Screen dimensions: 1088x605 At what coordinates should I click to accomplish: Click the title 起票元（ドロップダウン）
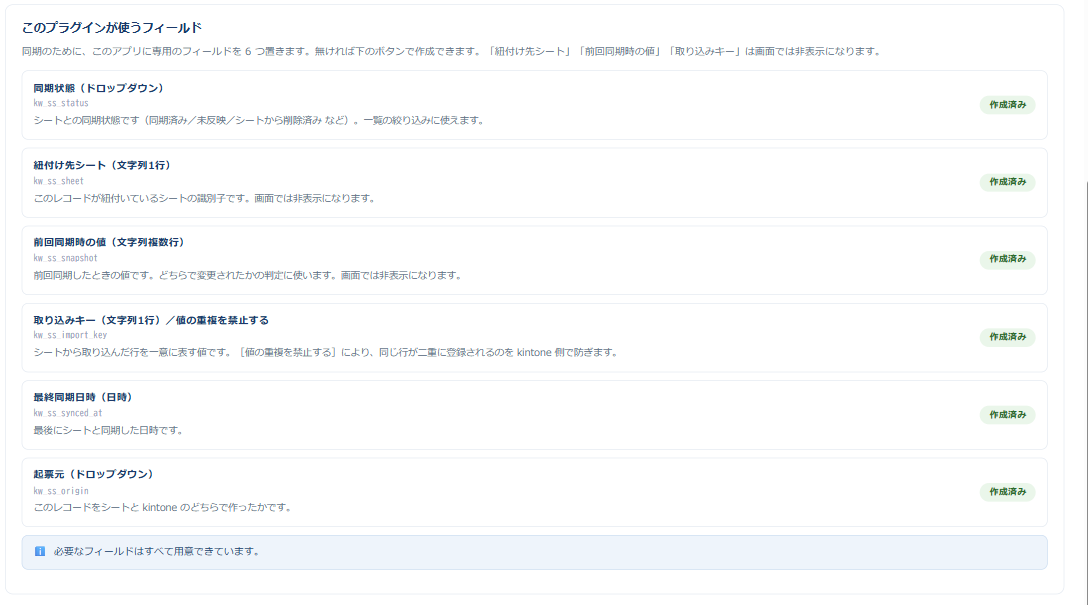[94, 474]
